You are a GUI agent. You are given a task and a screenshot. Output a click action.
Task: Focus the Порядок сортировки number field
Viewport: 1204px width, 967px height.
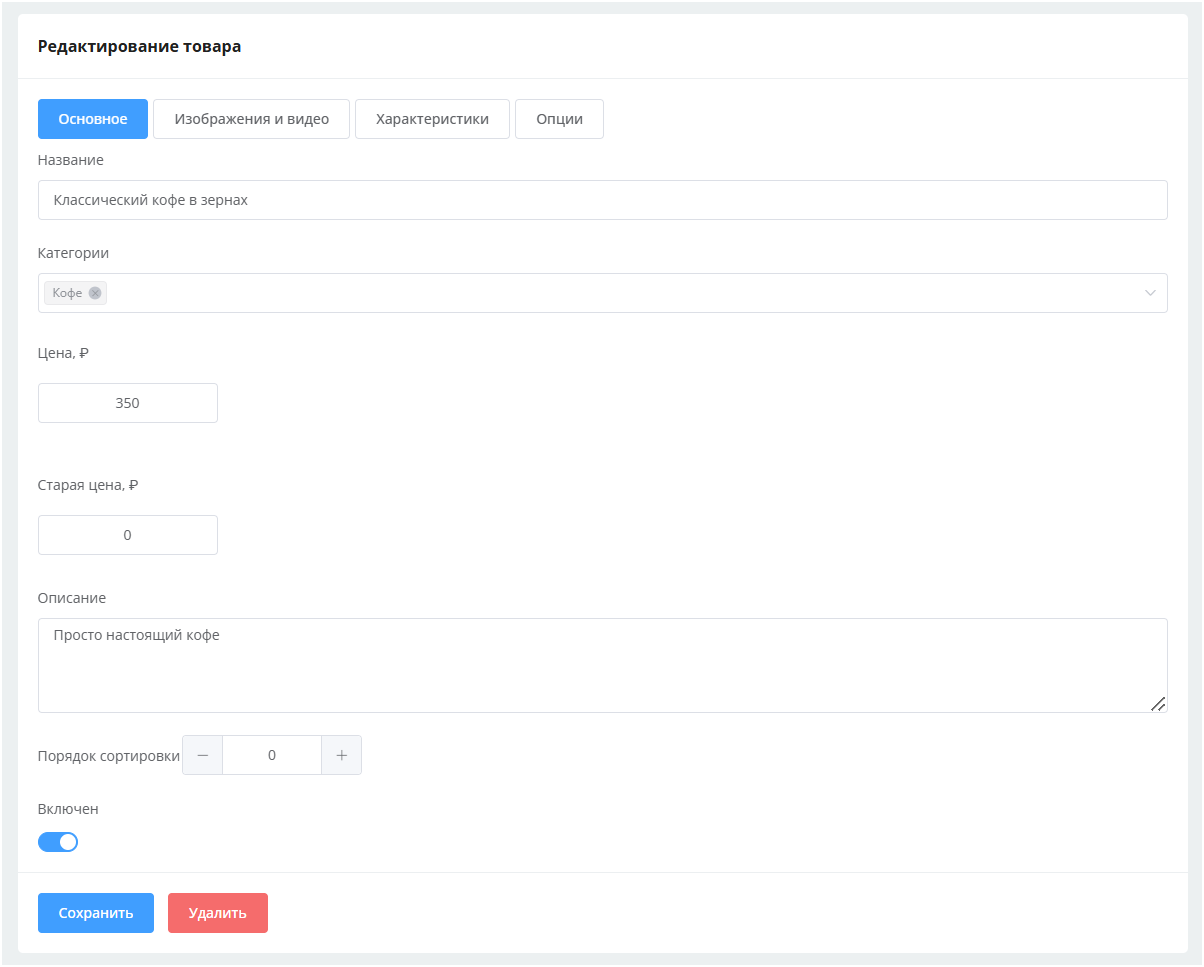[x=272, y=755]
